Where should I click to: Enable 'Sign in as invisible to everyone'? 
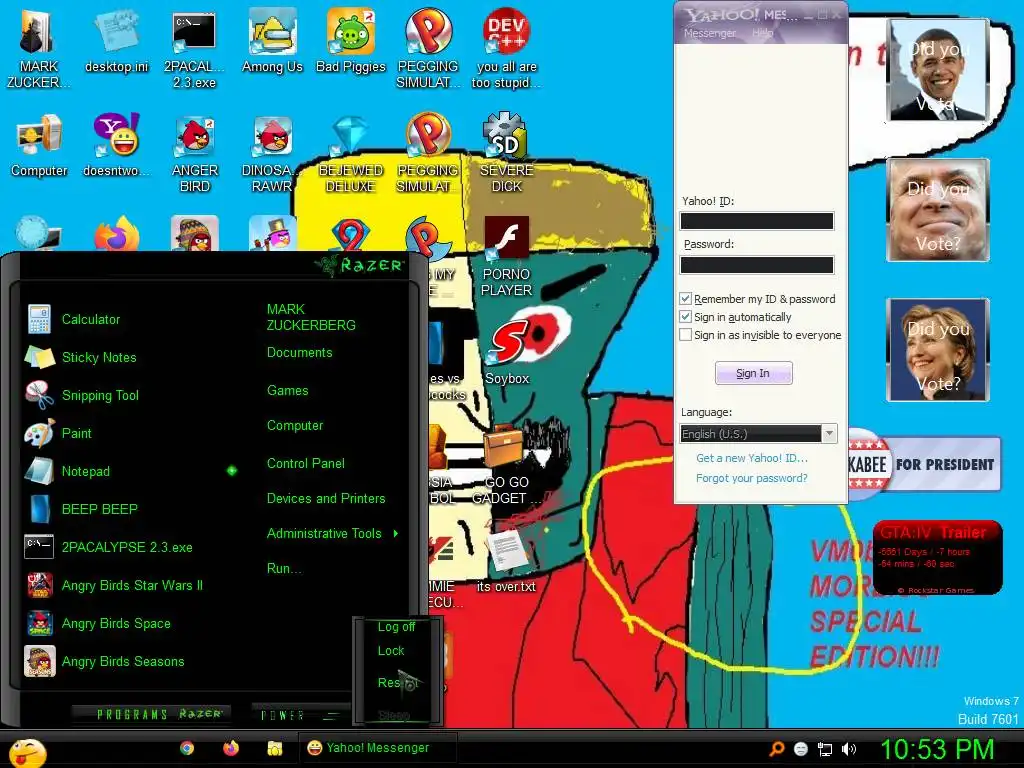pos(685,334)
